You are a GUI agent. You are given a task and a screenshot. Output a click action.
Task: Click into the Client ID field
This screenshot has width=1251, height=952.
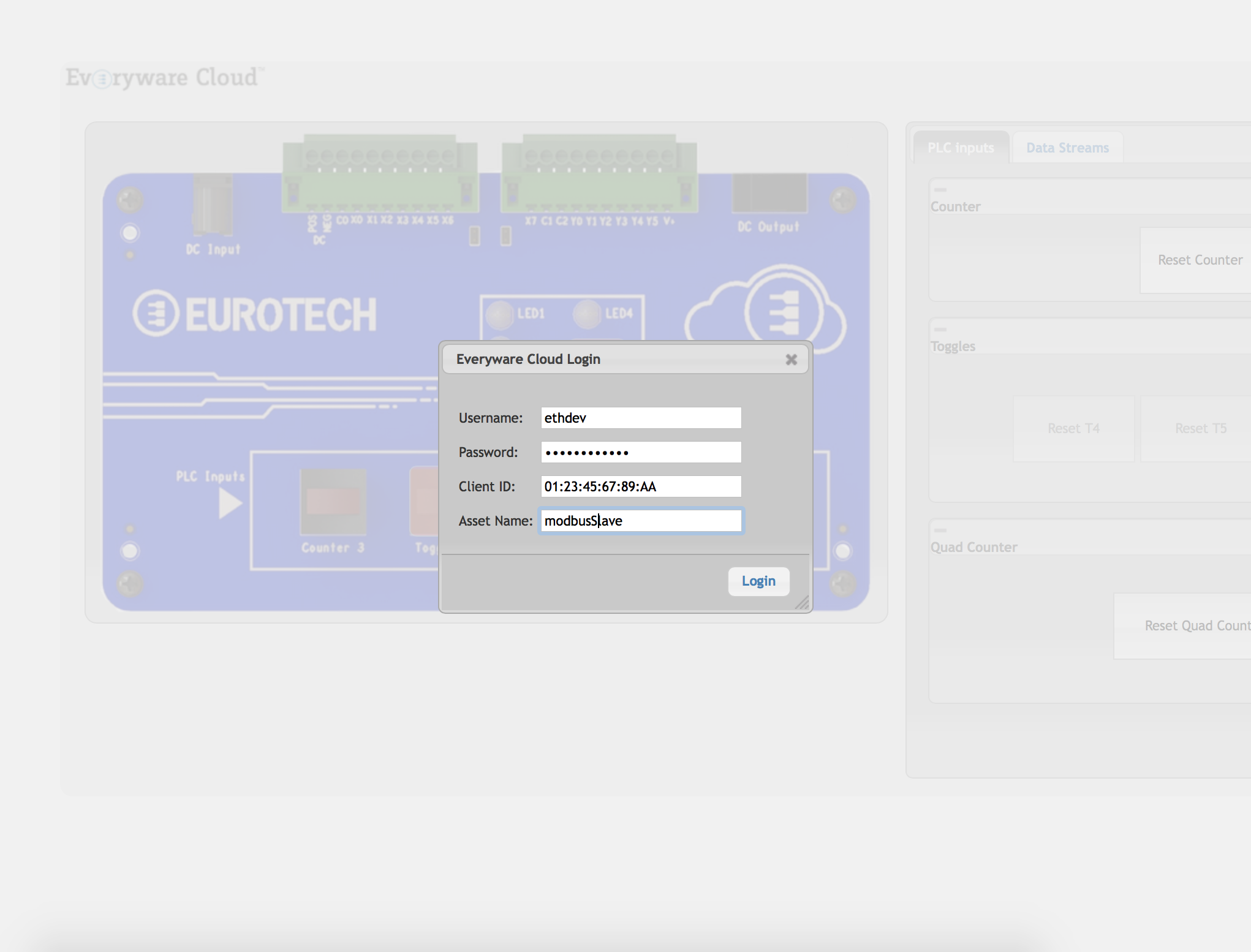click(641, 486)
